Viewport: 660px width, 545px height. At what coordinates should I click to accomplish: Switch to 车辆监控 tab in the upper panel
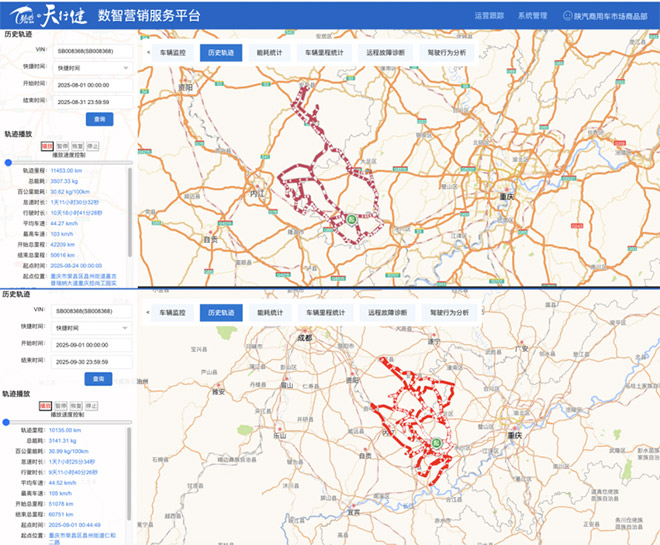(x=173, y=52)
